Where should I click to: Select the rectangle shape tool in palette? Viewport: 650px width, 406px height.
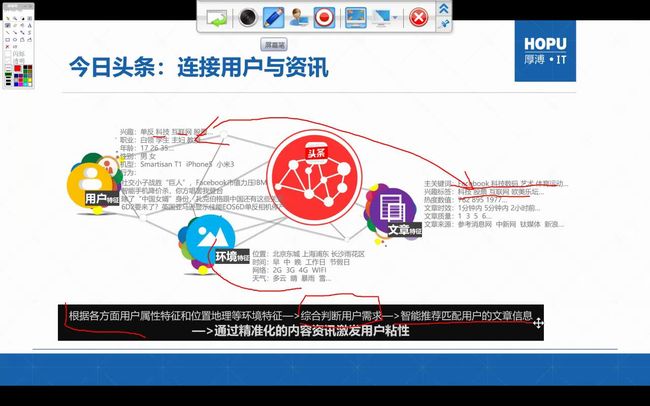click(x=7, y=40)
